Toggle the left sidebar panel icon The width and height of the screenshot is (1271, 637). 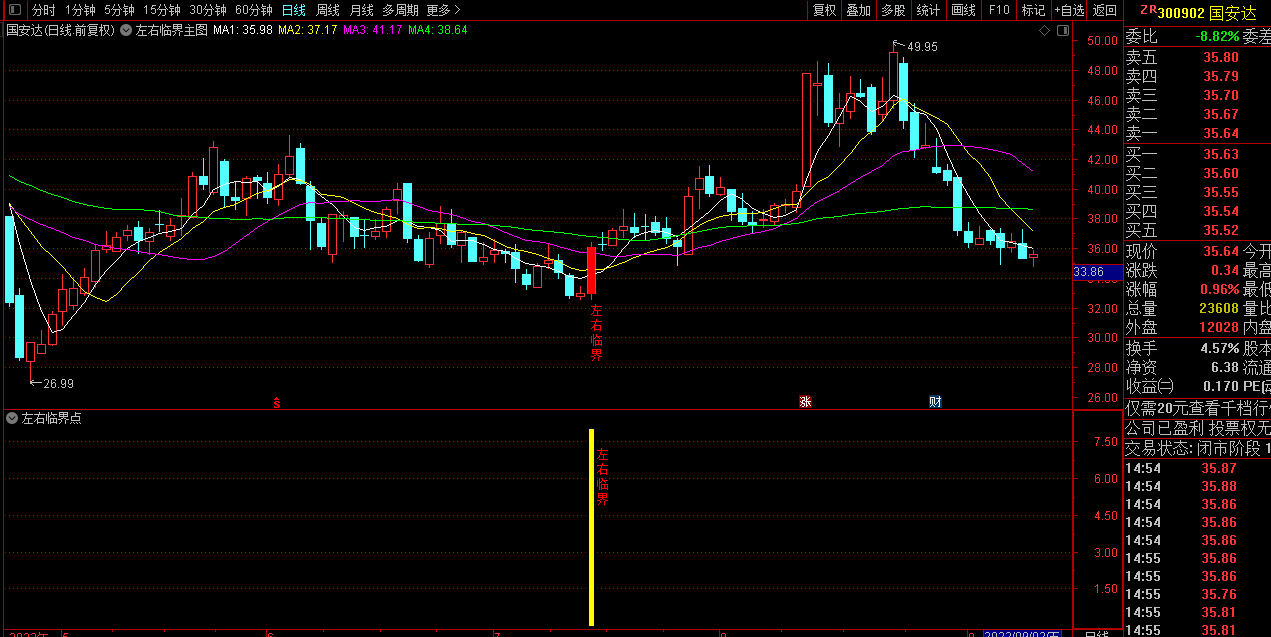point(14,10)
